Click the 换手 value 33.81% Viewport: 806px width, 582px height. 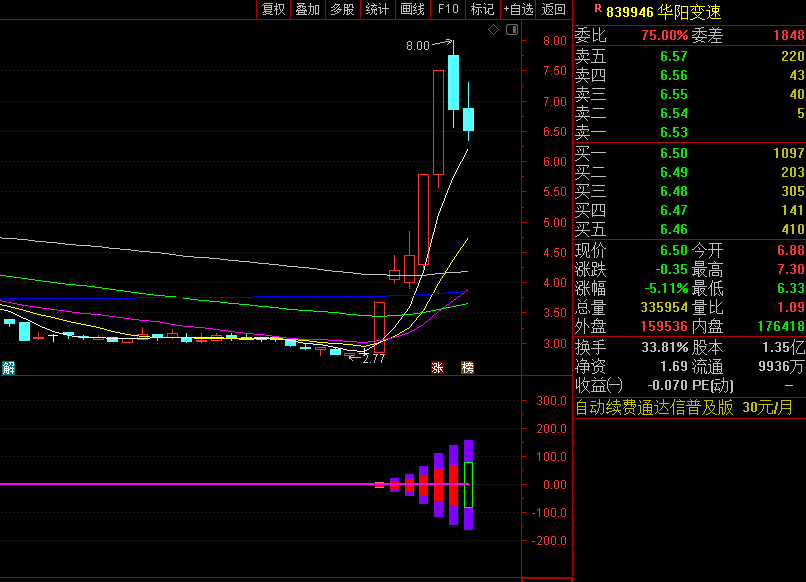coord(664,348)
